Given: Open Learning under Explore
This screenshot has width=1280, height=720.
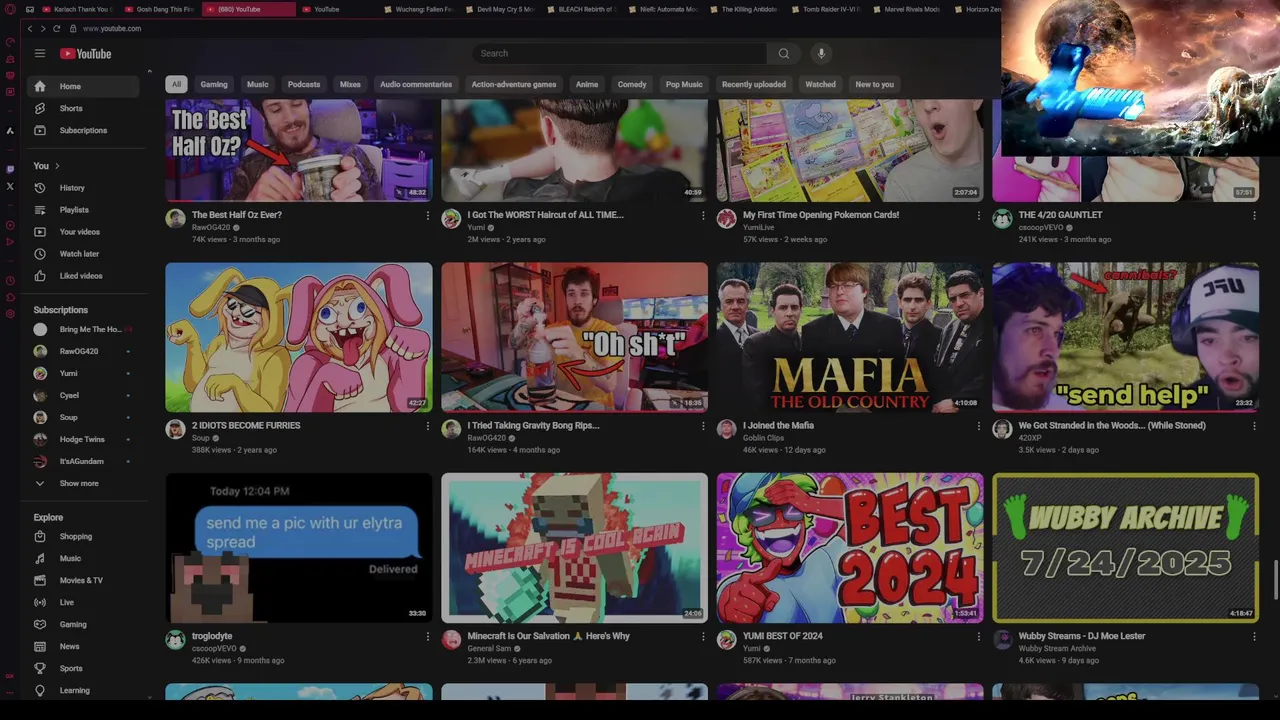Looking at the screenshot, I should point(83,691).
